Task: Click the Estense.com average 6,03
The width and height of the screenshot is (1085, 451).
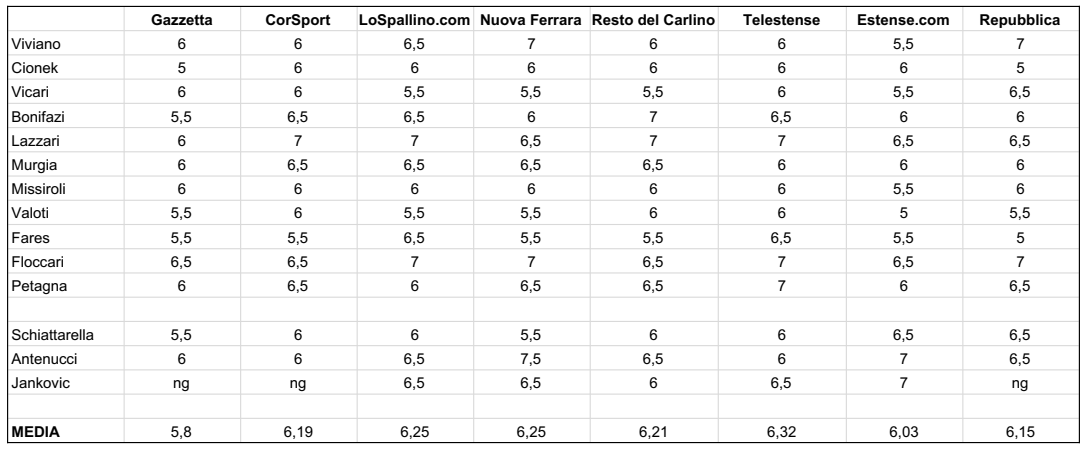Action: point(904,432)
